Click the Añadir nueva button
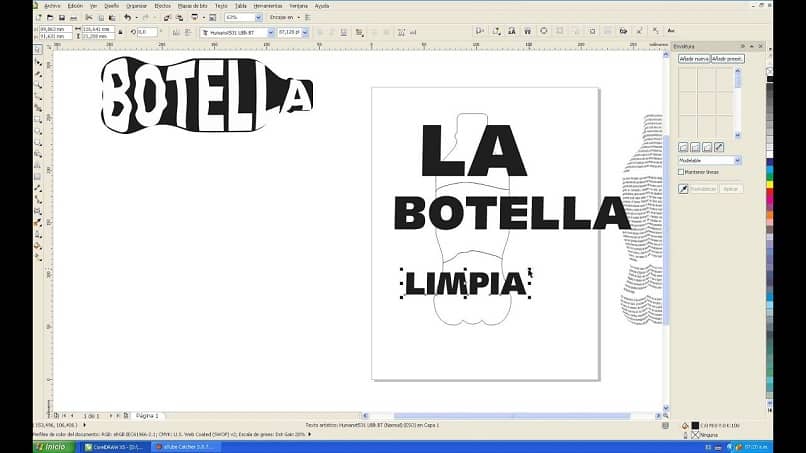The height and width of the screenshot is (453, 806). [694, 59]
